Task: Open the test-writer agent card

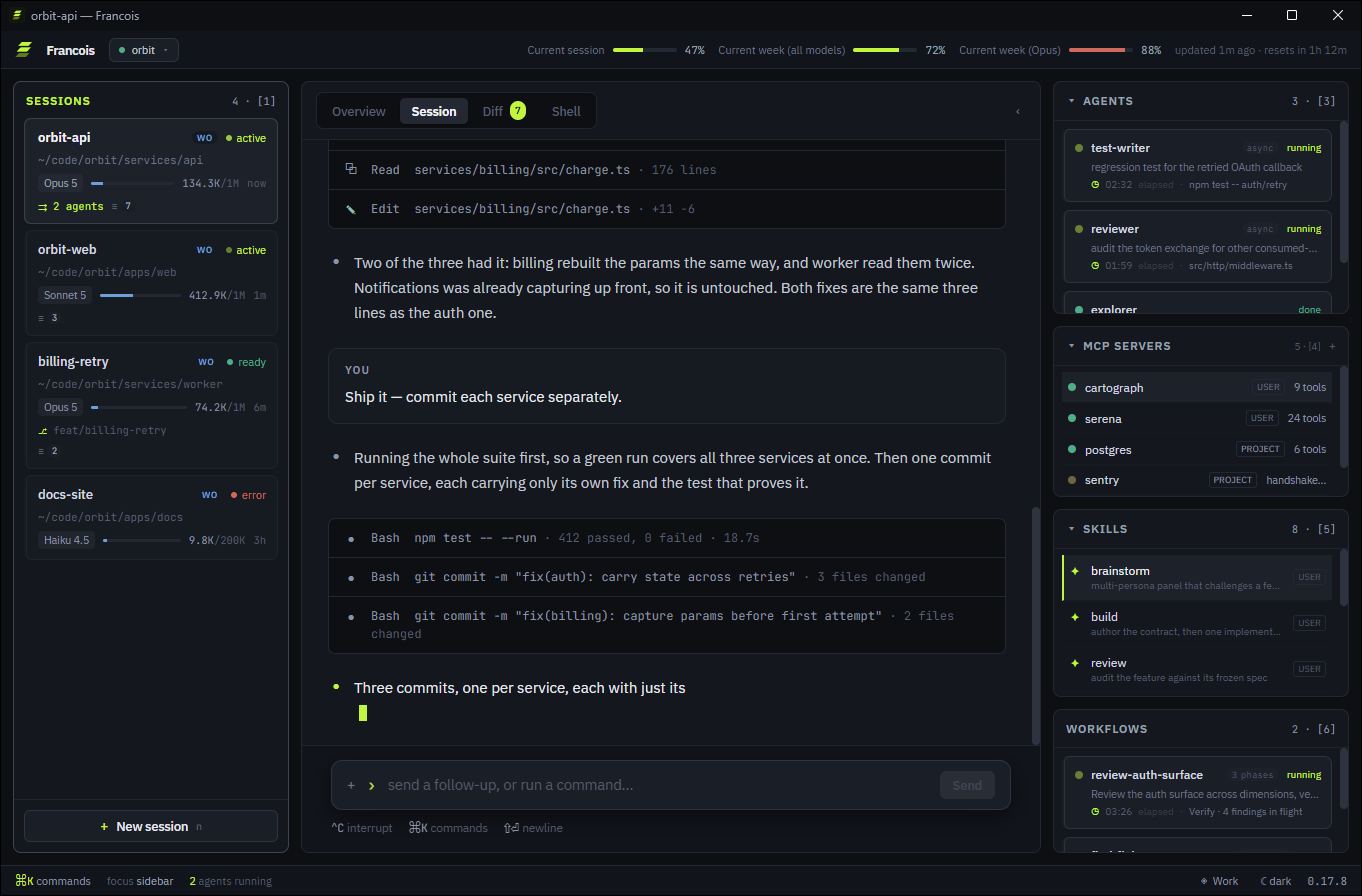Action: point(1197,165)
